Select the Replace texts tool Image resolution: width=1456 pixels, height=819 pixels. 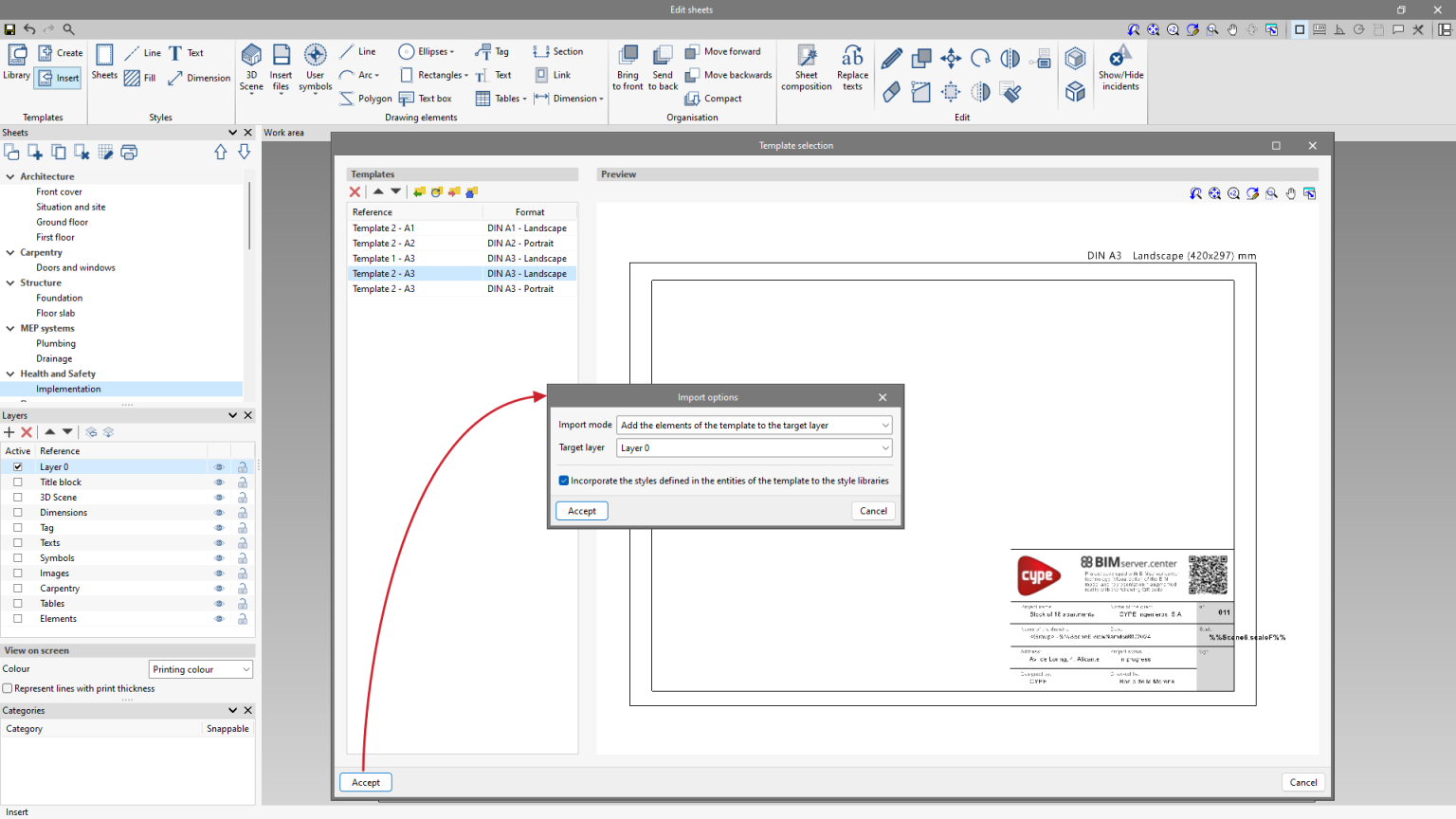pos(851,66)
